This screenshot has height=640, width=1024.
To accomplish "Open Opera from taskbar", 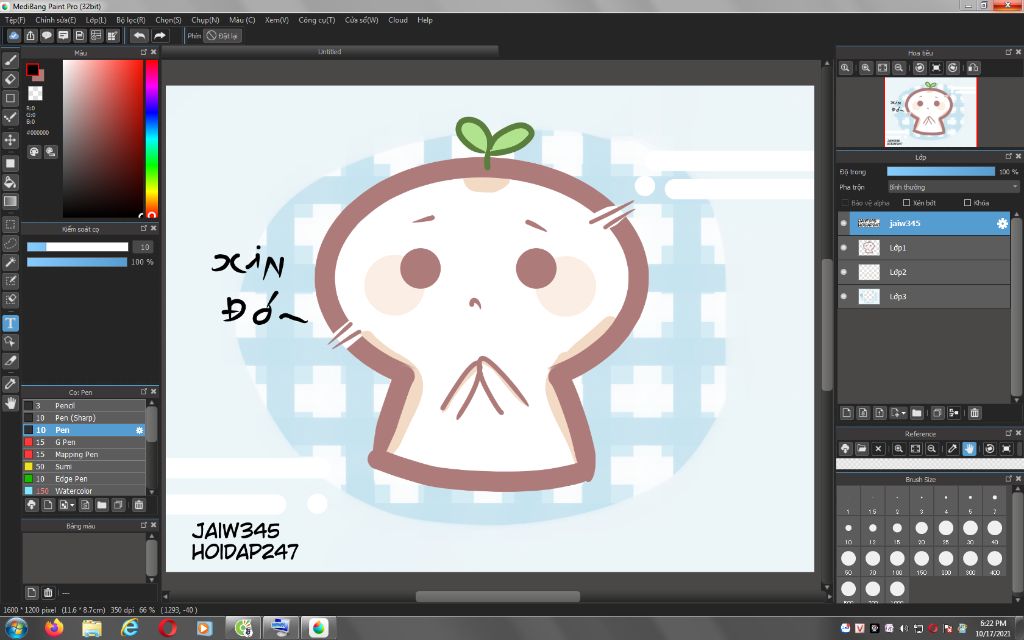I will click(x=168, y=628).
